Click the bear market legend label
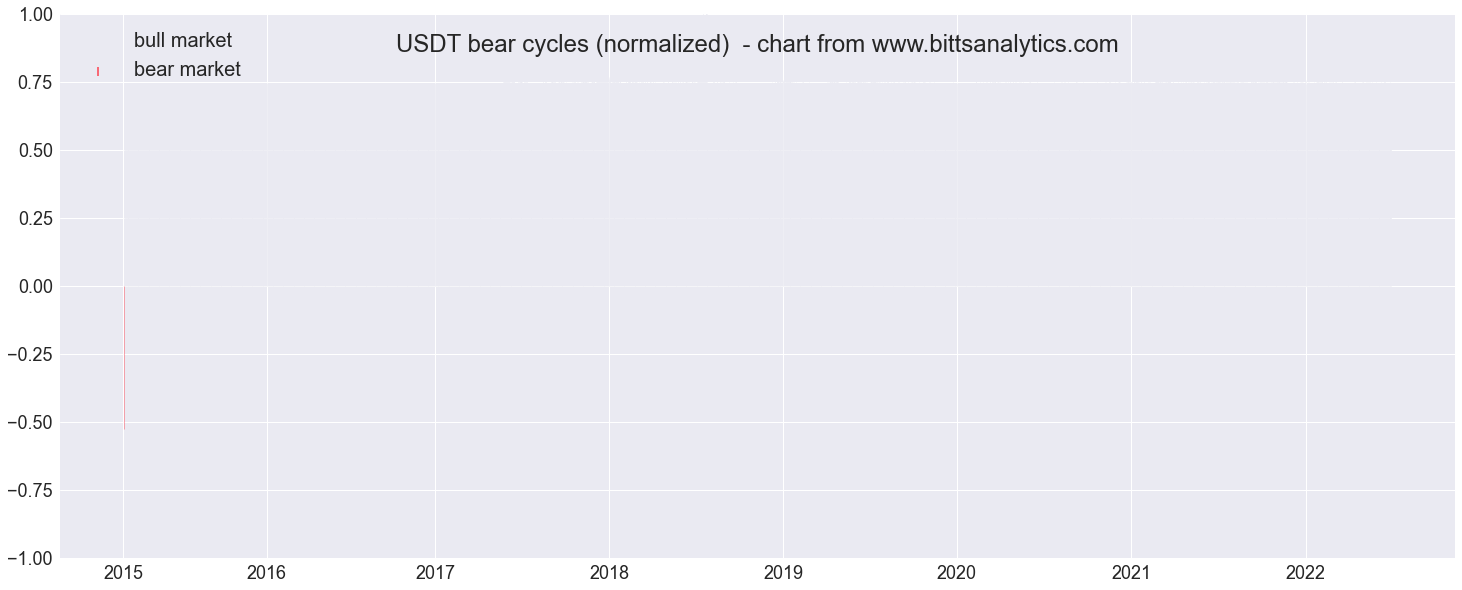The width and height of the screenshot is (1462, 590). tap(187, 70)
